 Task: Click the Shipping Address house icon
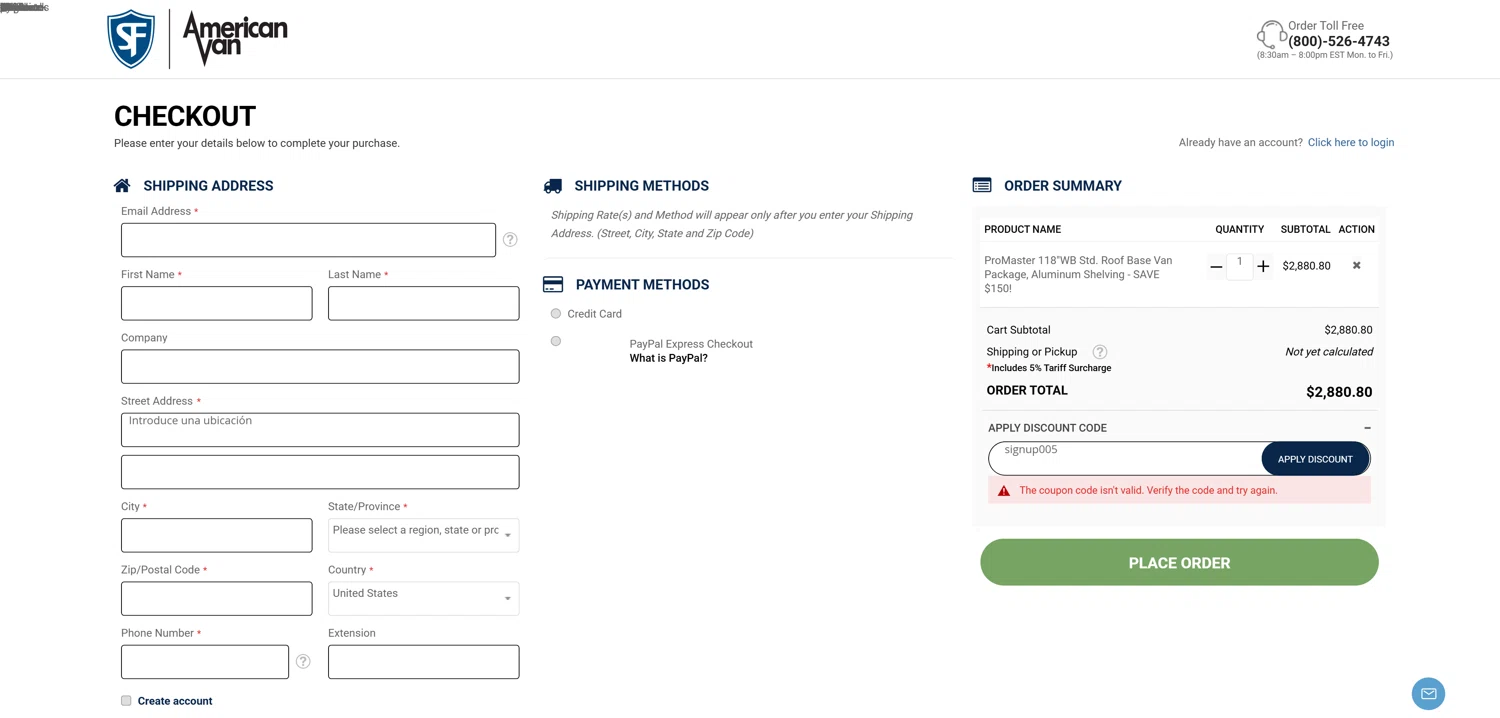(x=122, y=185)
